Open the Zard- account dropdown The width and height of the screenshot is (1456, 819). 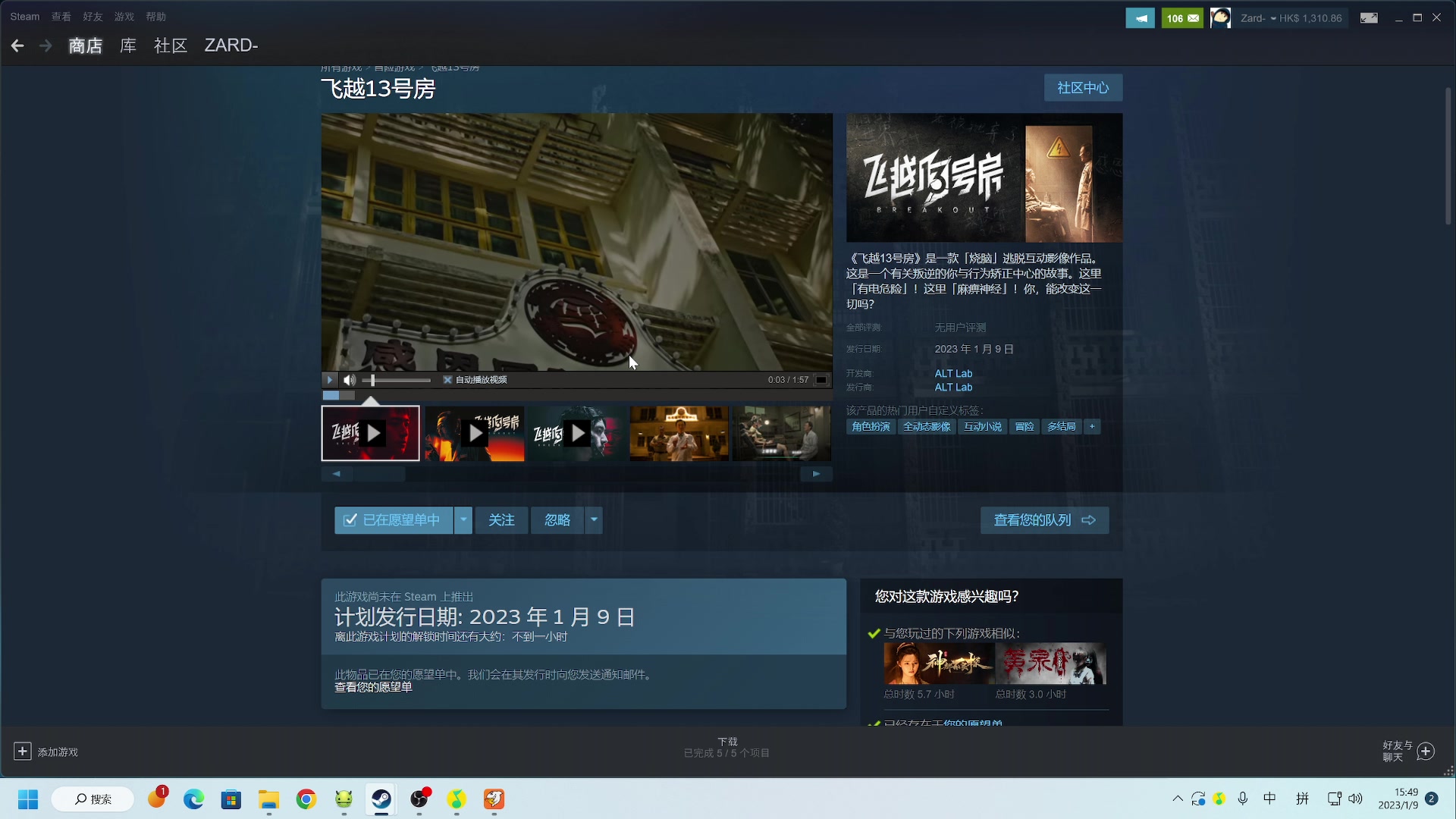1257,18
